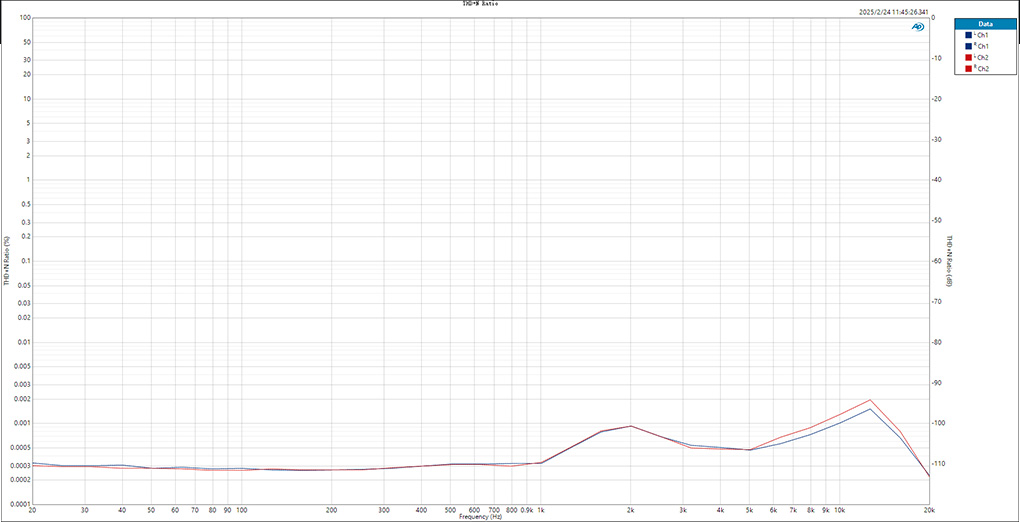Click the red swatch for R Ch2
The height and width of the screenshot is (522, 1020).
coord(969,69)
